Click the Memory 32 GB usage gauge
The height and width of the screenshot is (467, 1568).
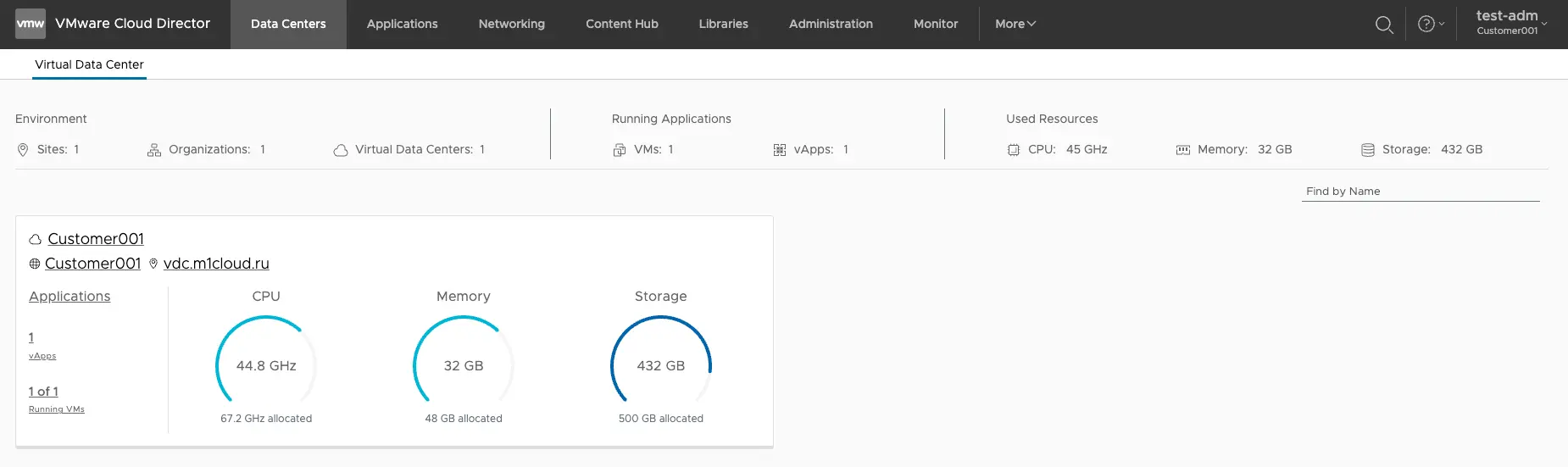click(464, 361)
